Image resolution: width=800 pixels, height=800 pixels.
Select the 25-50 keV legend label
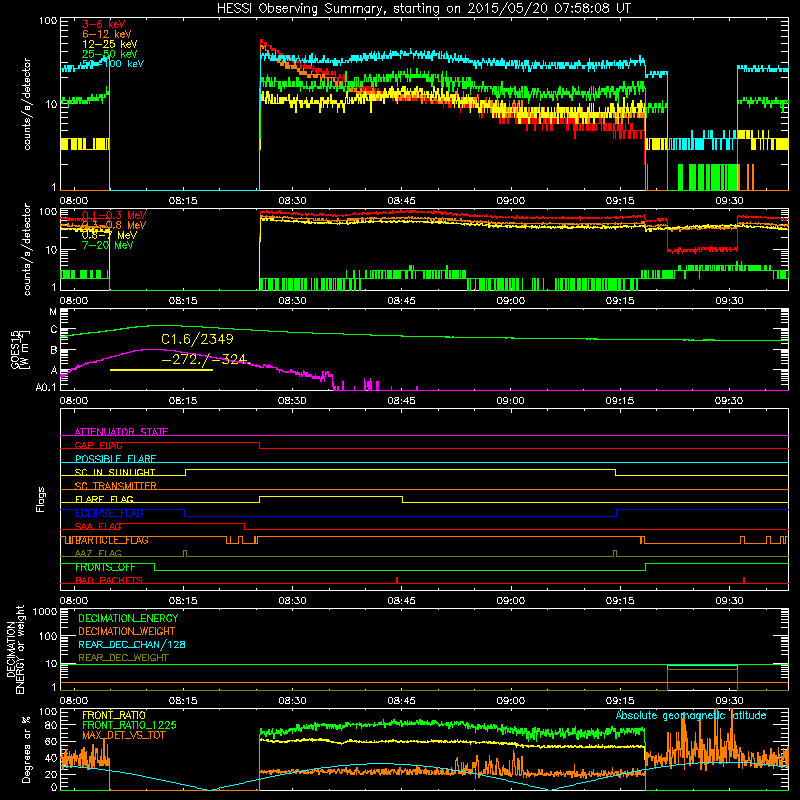tap(110, 54)
